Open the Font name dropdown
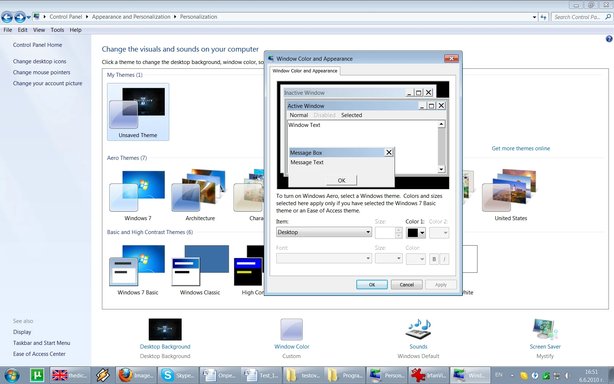This screenshot has height=384, width=614. pyautogui.click(x=324, y=258)
